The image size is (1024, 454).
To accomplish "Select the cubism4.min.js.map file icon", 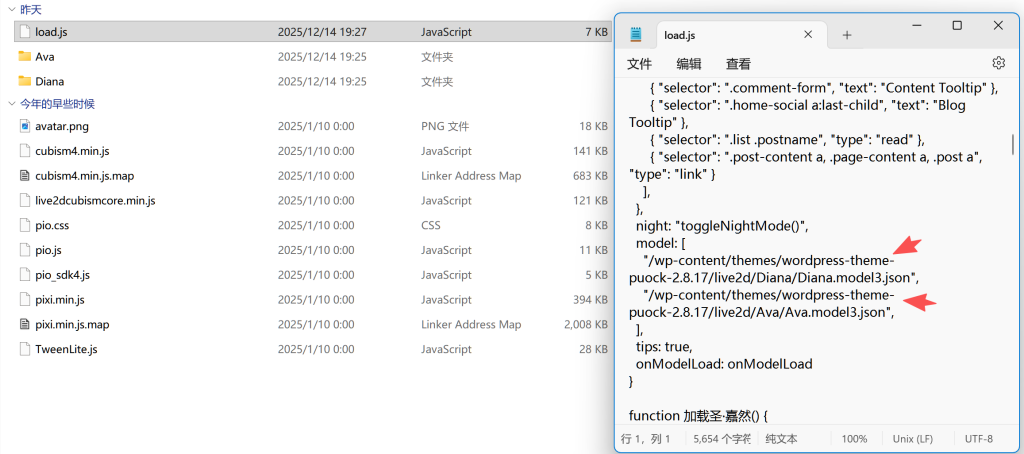I will click(25, 175).
